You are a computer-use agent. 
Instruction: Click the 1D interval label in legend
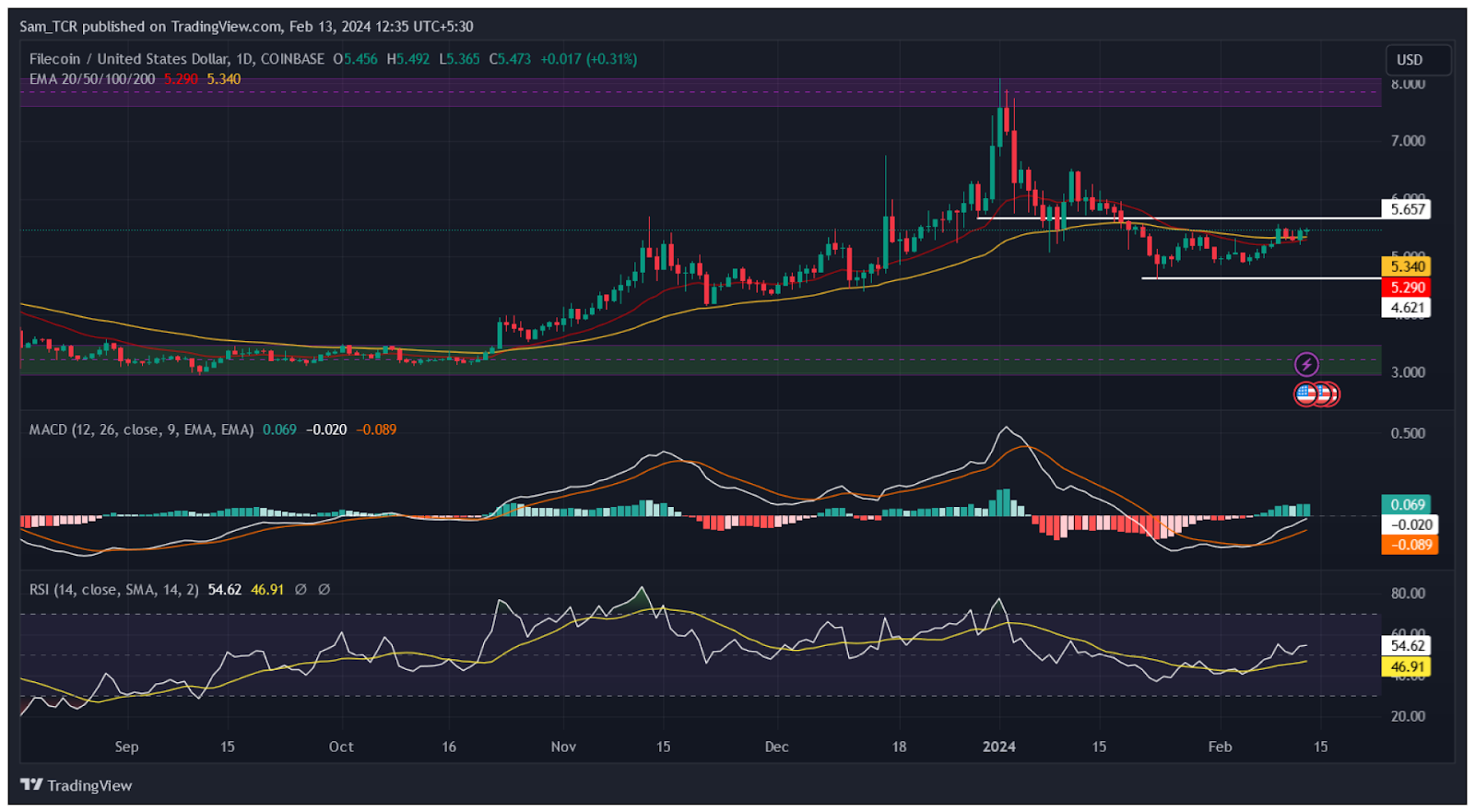[244, 59]
